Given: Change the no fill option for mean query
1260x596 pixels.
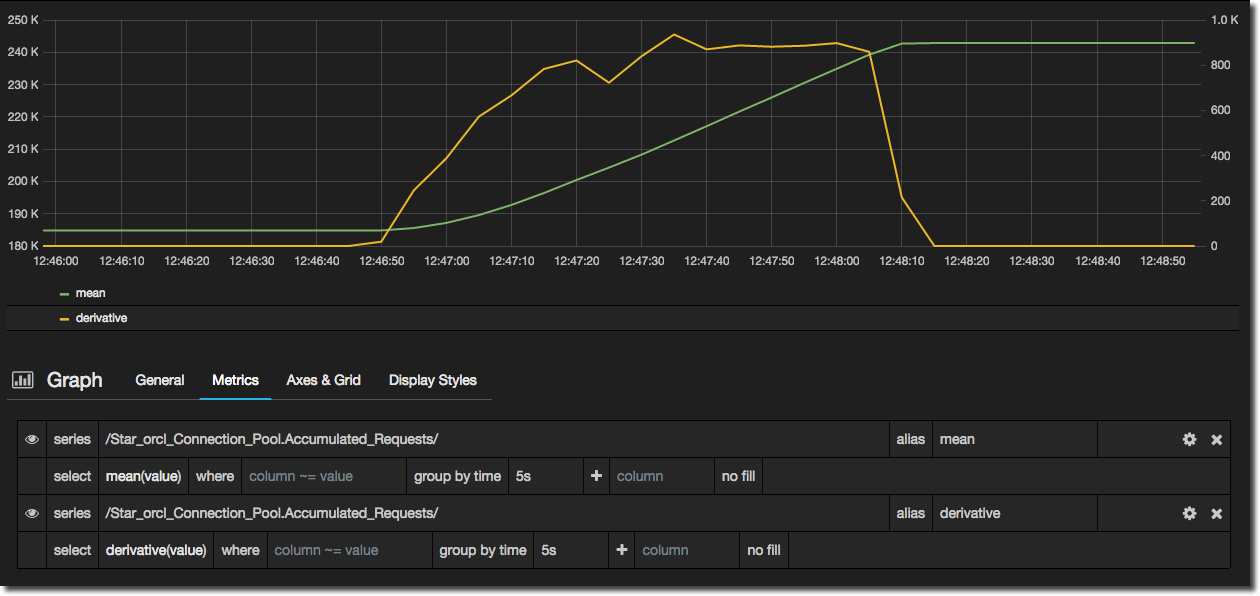Looking at the screenshot, I should [x=738, y=476].
